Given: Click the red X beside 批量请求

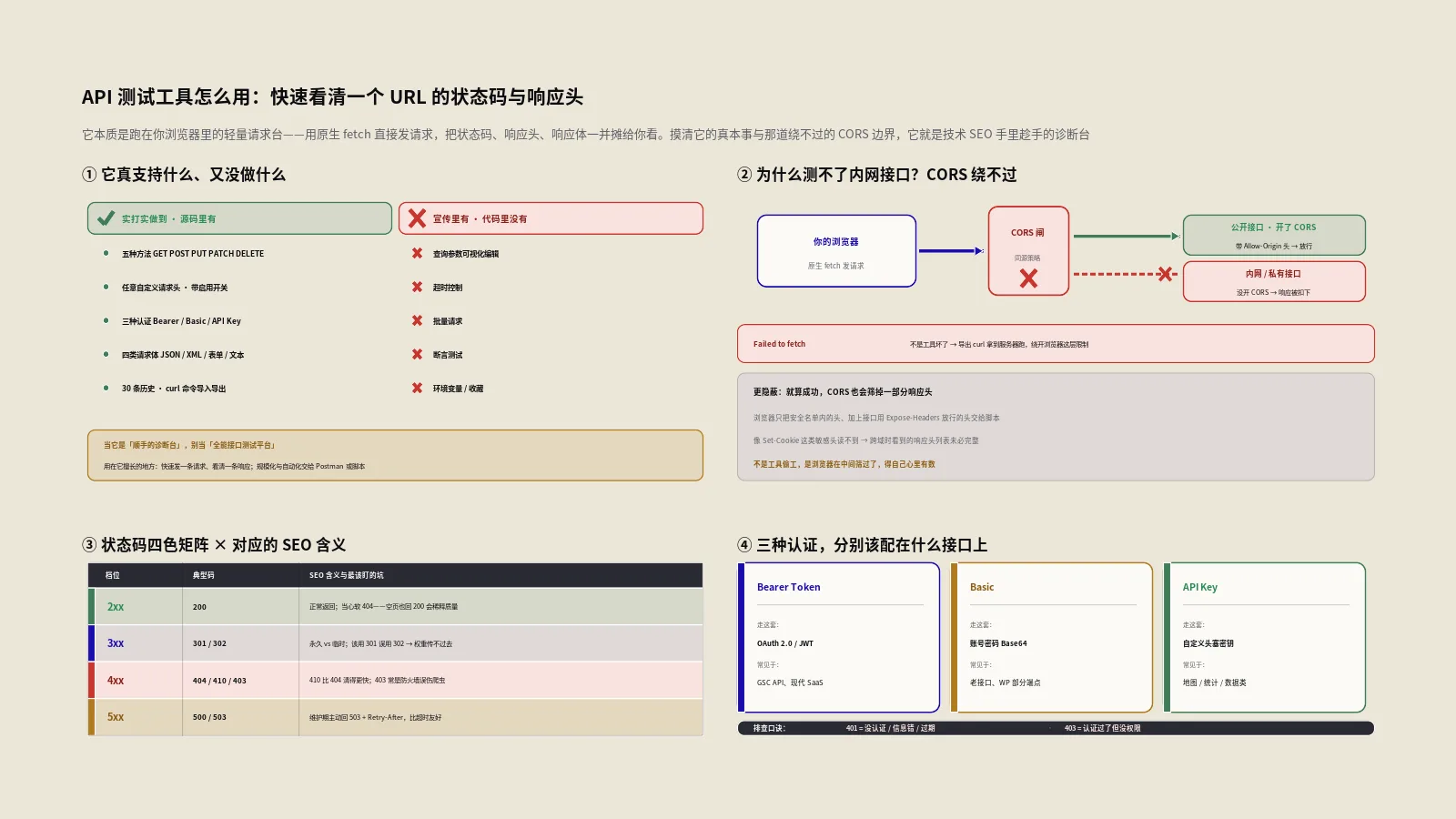Looking at the screenshot, I should click(x=417, y=321).
